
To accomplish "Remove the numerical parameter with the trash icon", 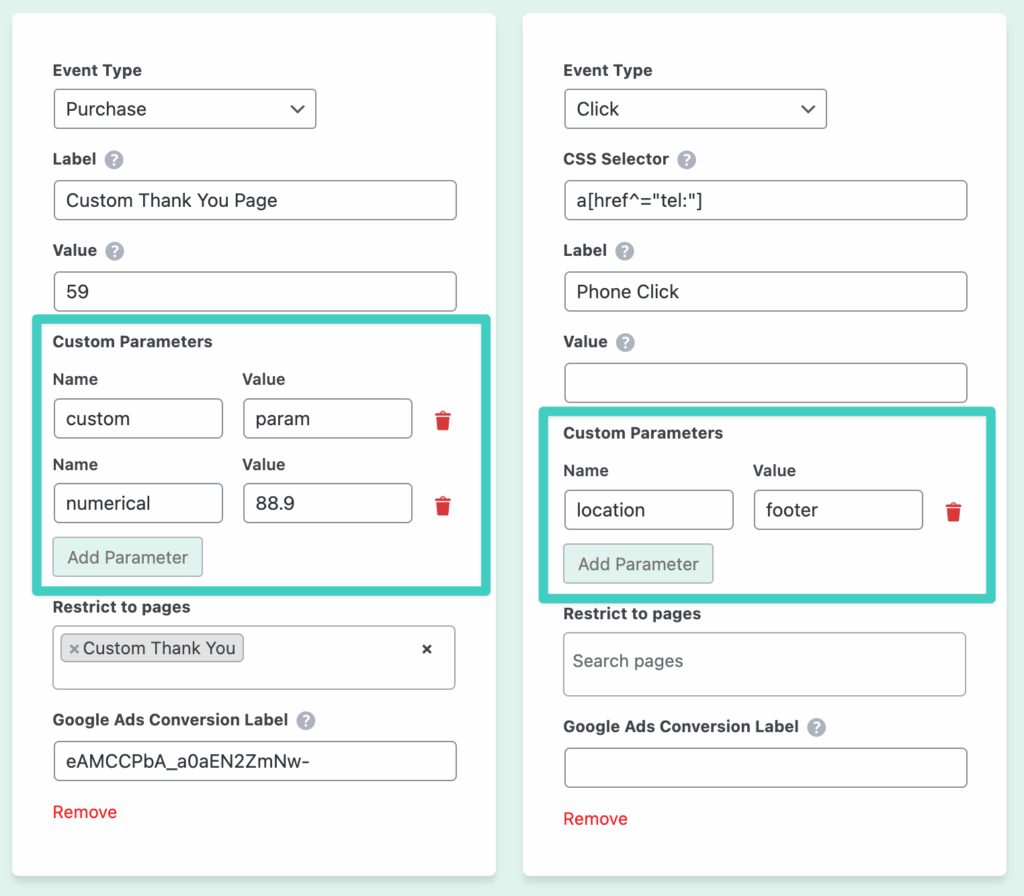I will point(443,506).
